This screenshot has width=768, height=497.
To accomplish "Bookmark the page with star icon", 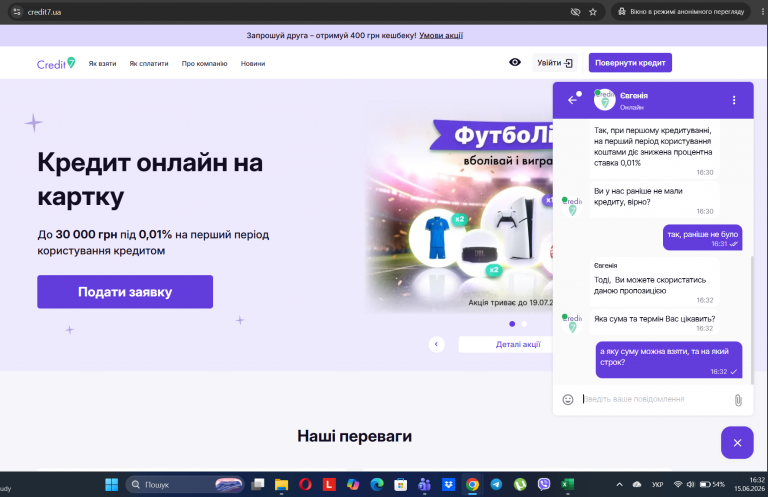I will click(x=593, y=12).
